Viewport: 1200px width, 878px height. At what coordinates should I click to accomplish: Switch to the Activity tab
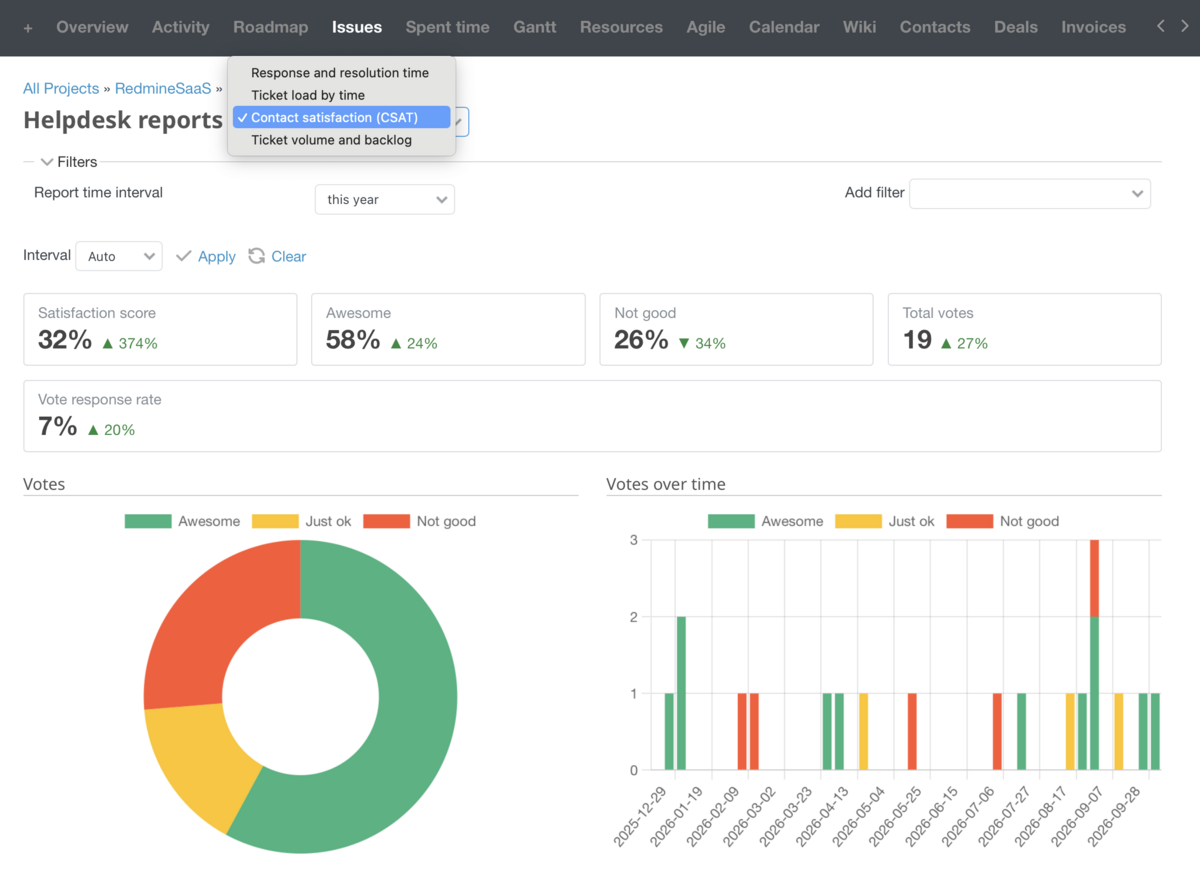coord(181,27)
